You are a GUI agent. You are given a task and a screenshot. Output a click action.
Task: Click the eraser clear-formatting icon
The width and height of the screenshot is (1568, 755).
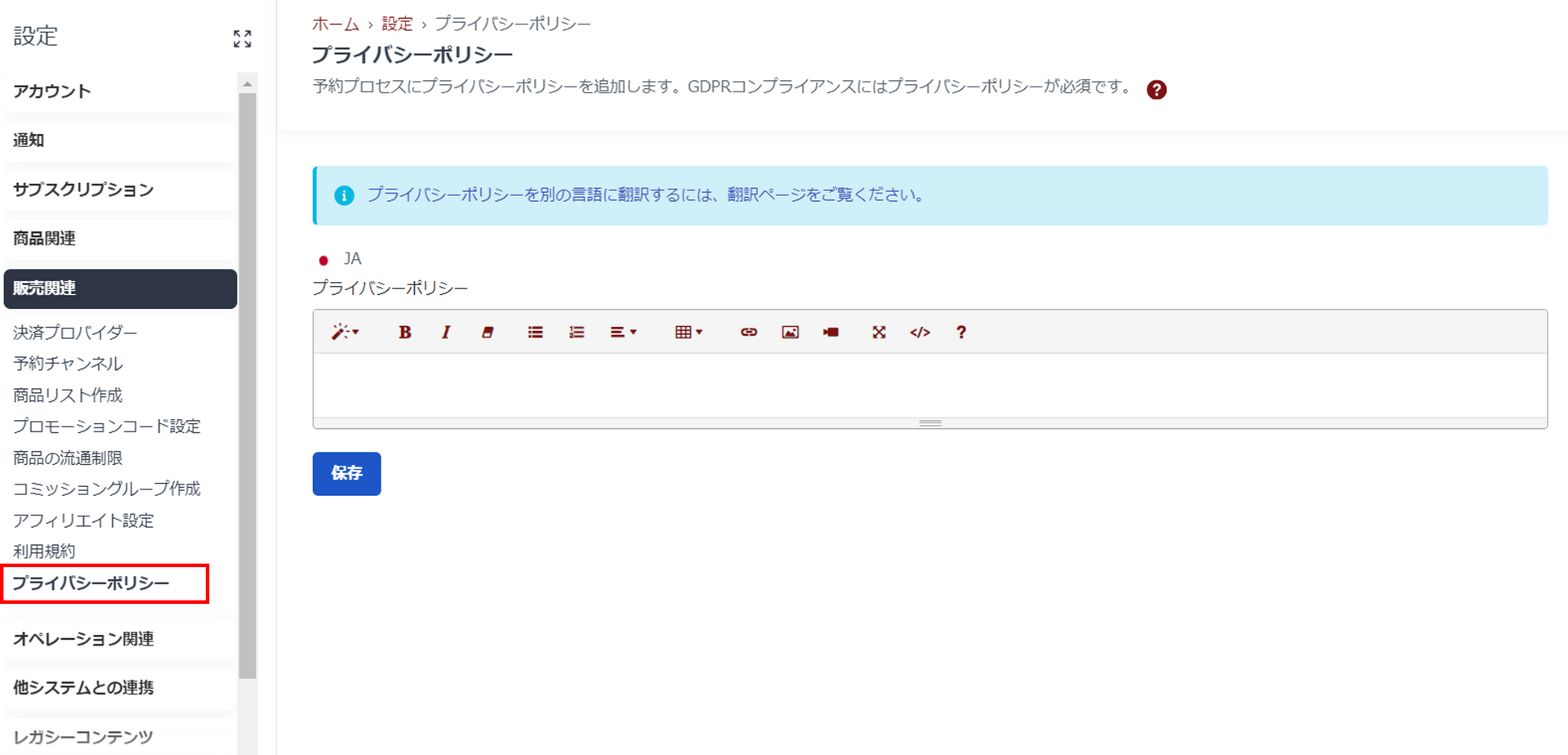[488, 333]
